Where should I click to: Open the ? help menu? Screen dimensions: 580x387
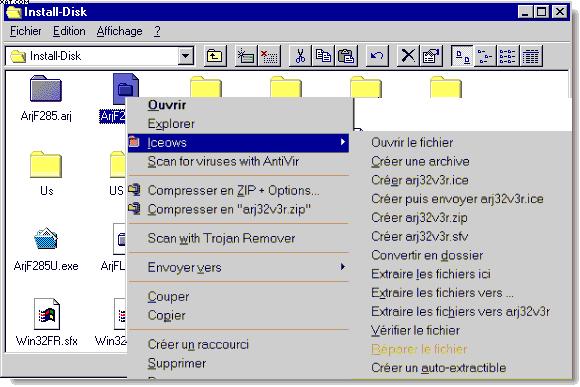click(x=157, y=31)
